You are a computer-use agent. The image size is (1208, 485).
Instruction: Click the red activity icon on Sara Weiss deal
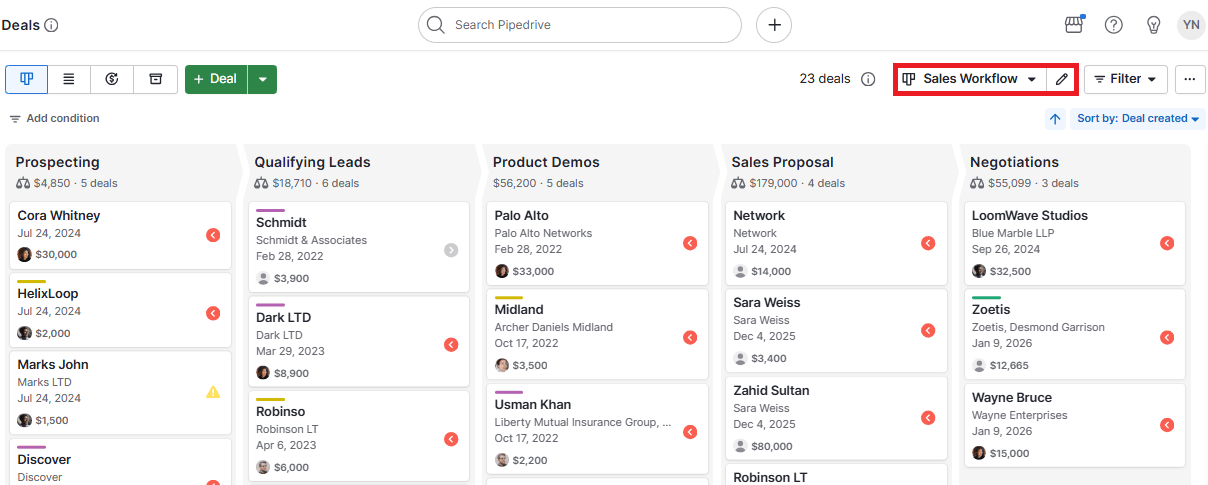pos(928,330)
